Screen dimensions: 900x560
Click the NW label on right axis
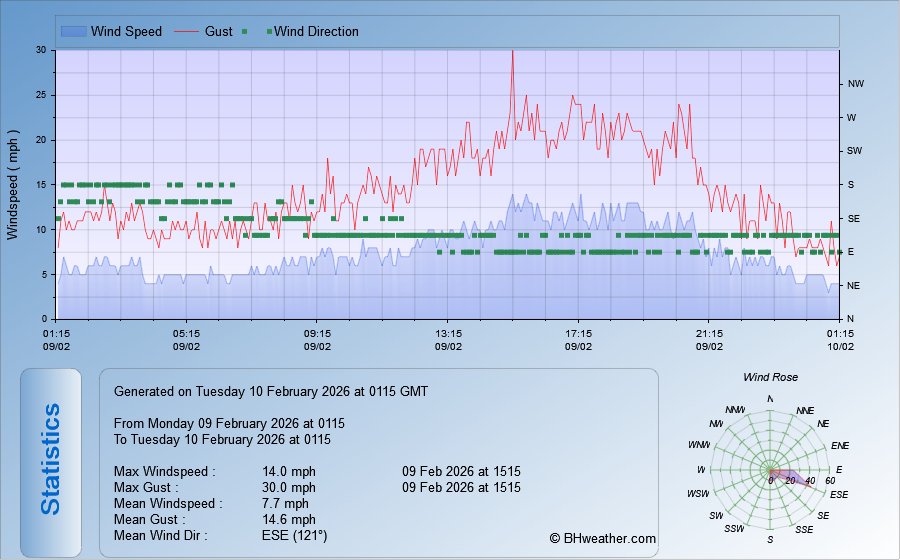point(856,84)
